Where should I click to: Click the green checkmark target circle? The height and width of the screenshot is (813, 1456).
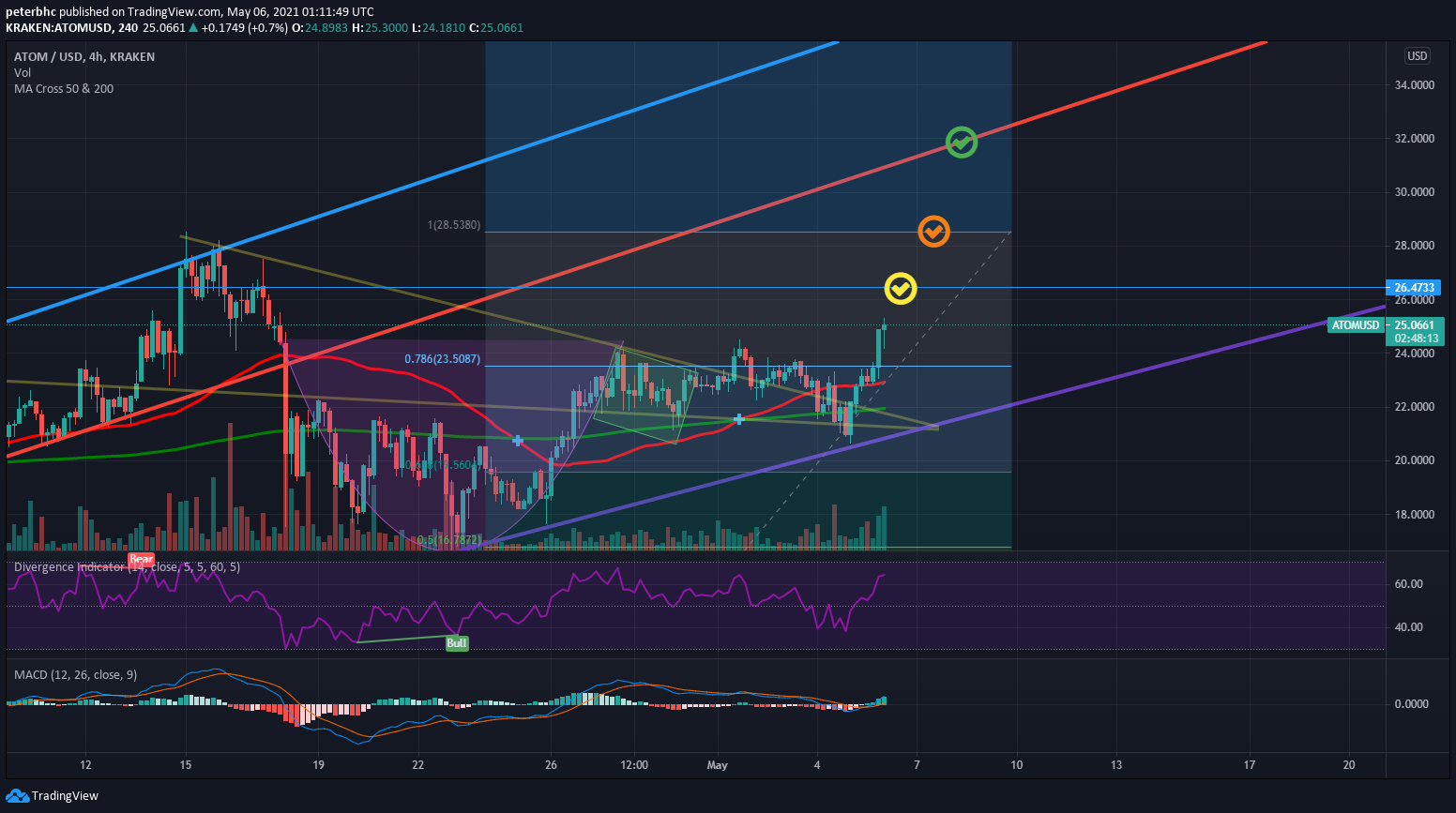(961, 143)
